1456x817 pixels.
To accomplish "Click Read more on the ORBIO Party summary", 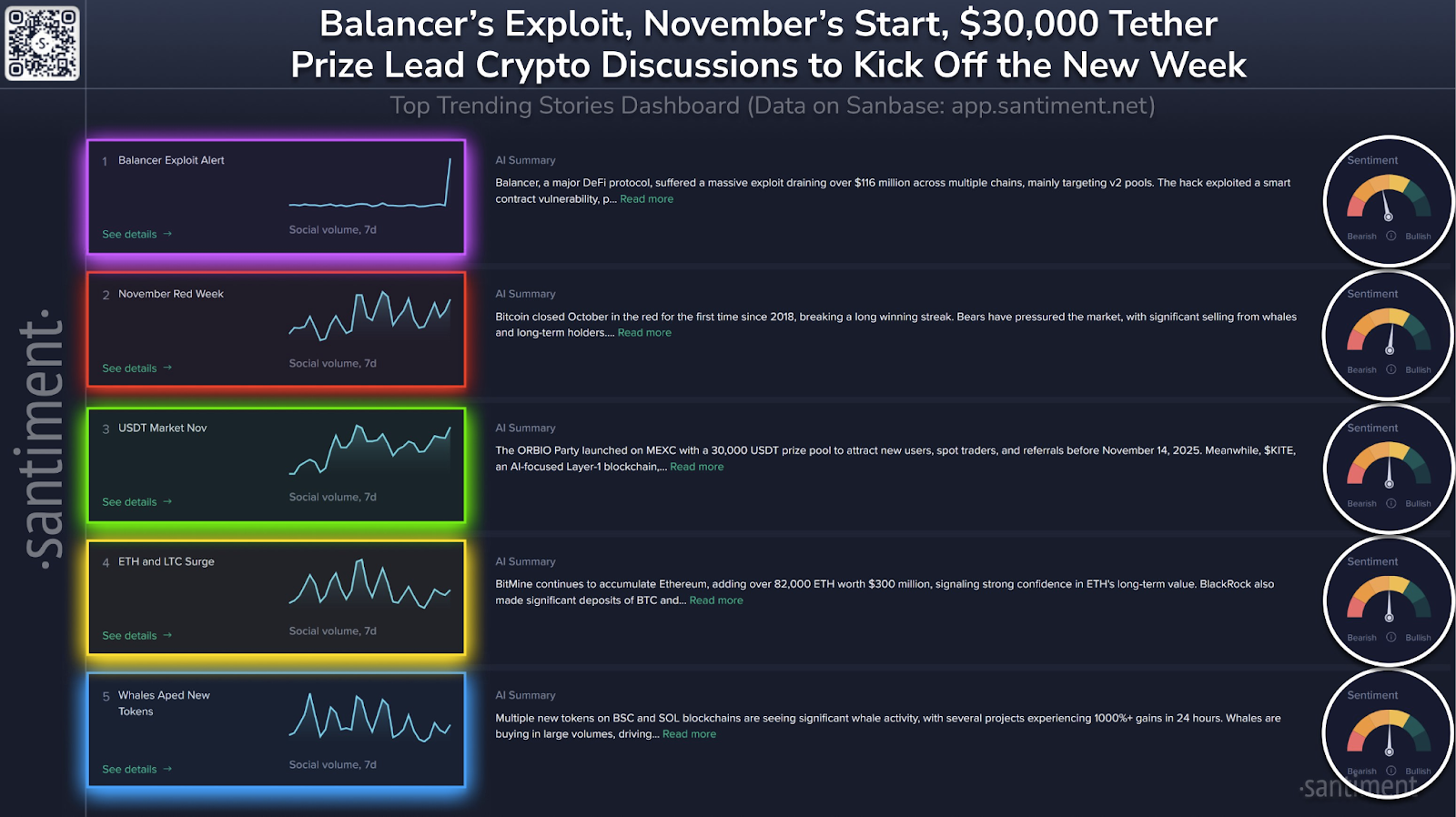I will point(696,466).
